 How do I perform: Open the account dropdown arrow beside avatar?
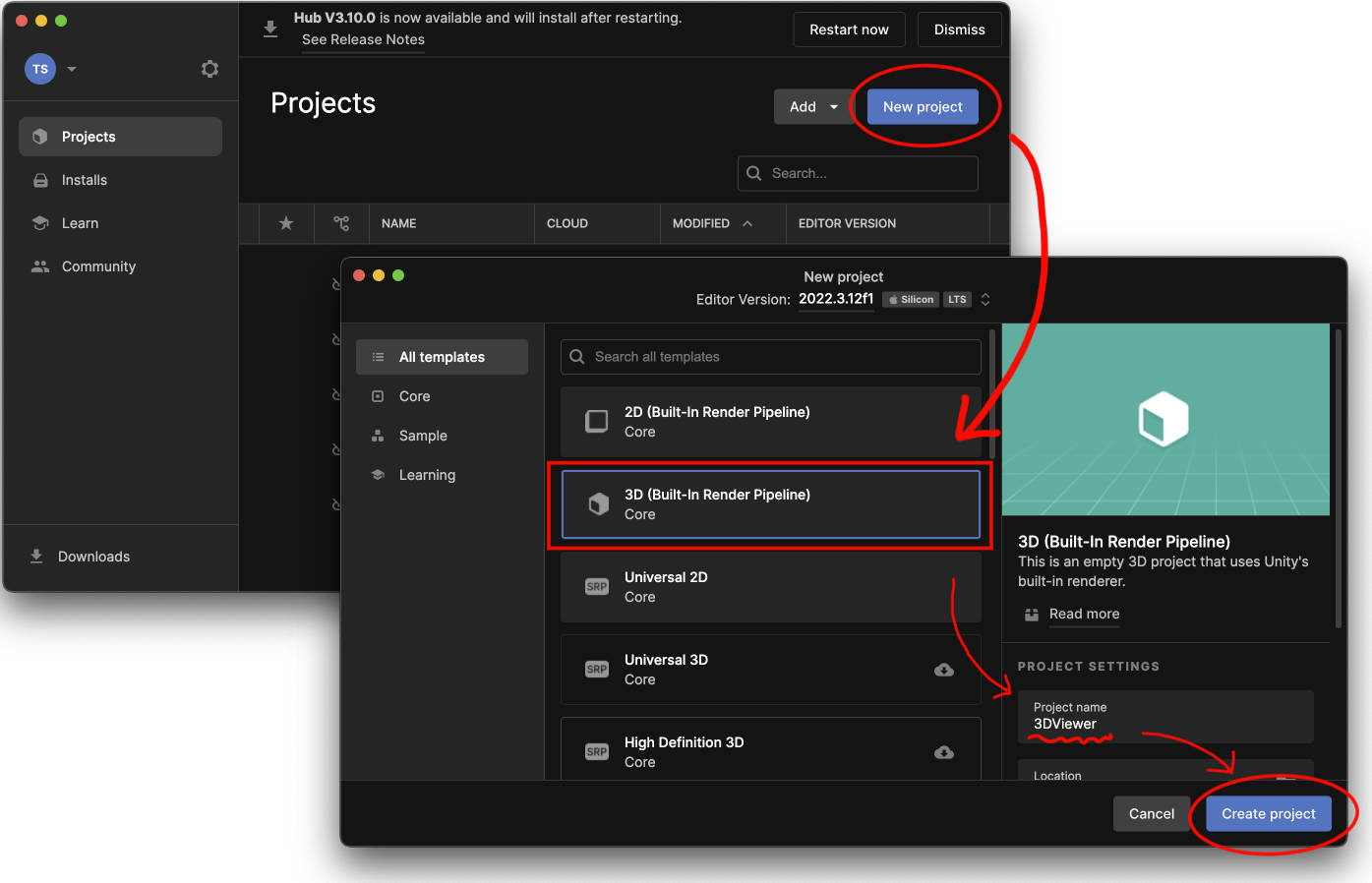(72, 69)
